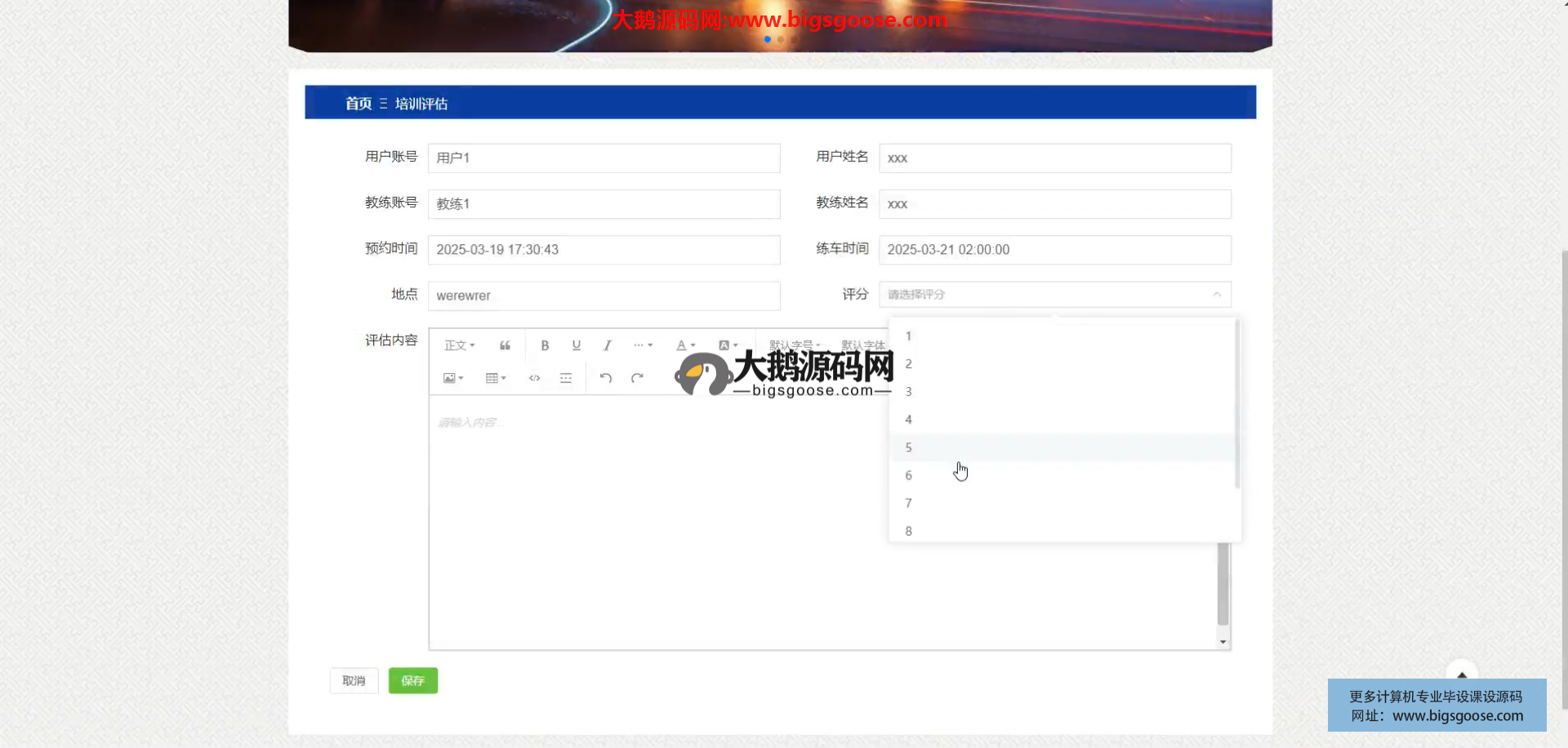Toggle italic formatting in the editor
Viewport: 1568px width, 748px height.
(x=607, y=345)
